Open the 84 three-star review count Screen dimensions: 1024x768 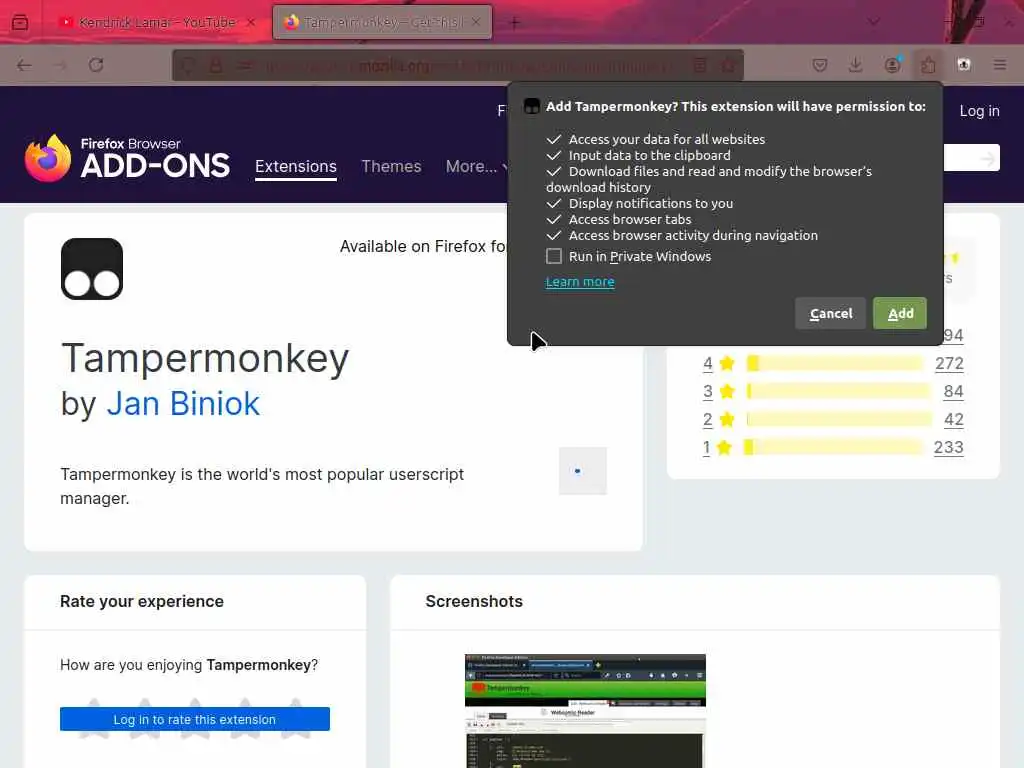tap(953, 392)
